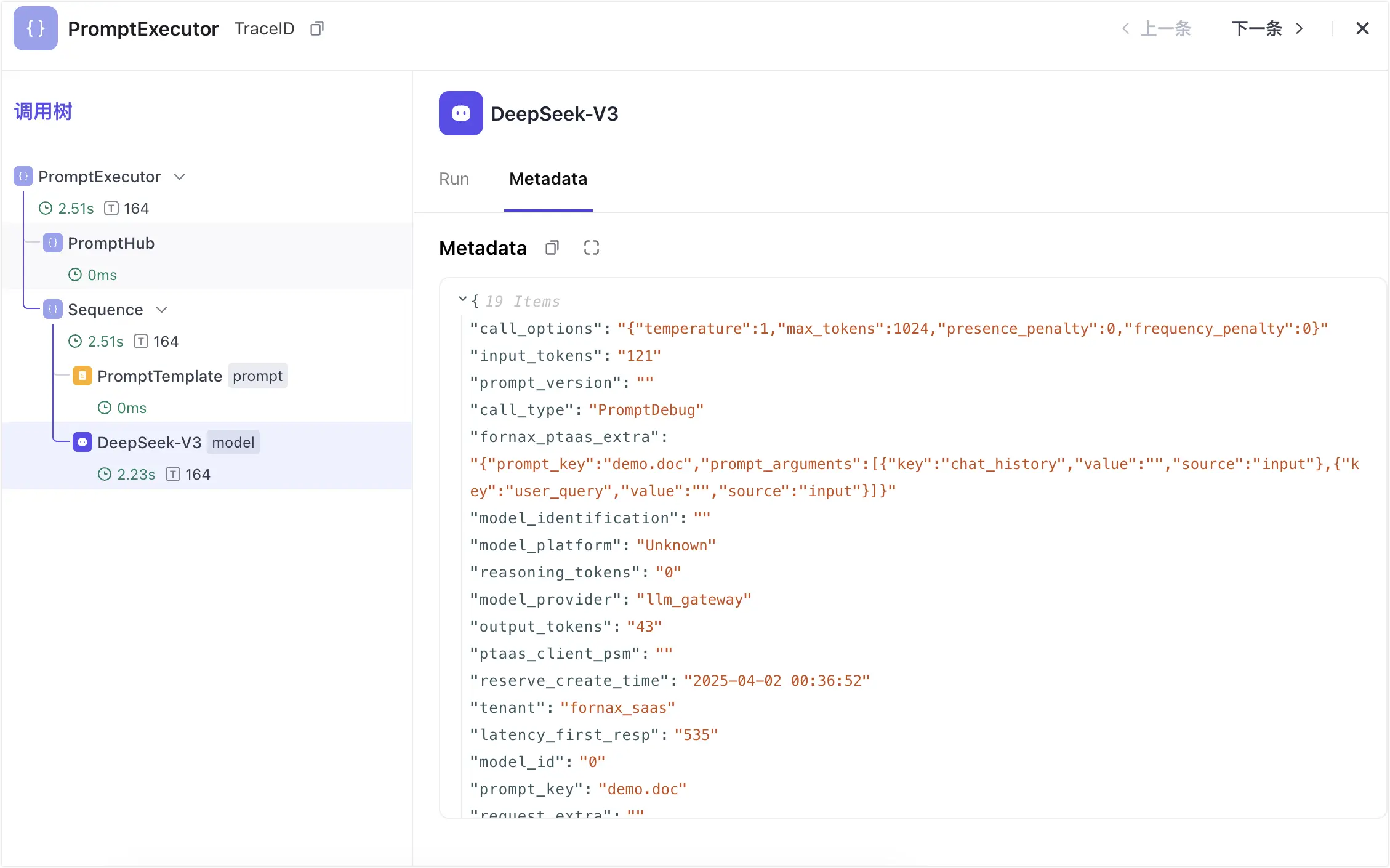The image size is (1390, 868).
Task: Click the model tag badge
Action: point(233,443)
